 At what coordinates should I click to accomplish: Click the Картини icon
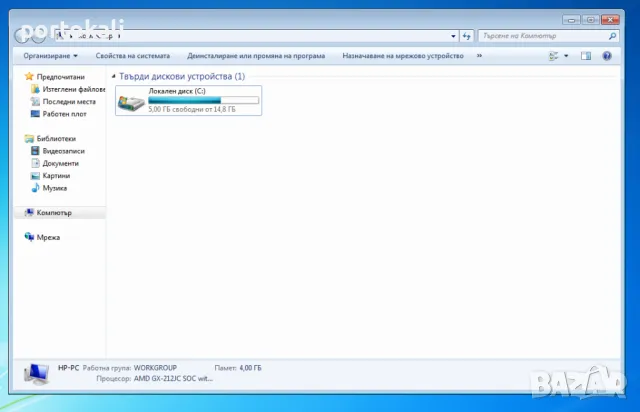click(x=36, y=176)
